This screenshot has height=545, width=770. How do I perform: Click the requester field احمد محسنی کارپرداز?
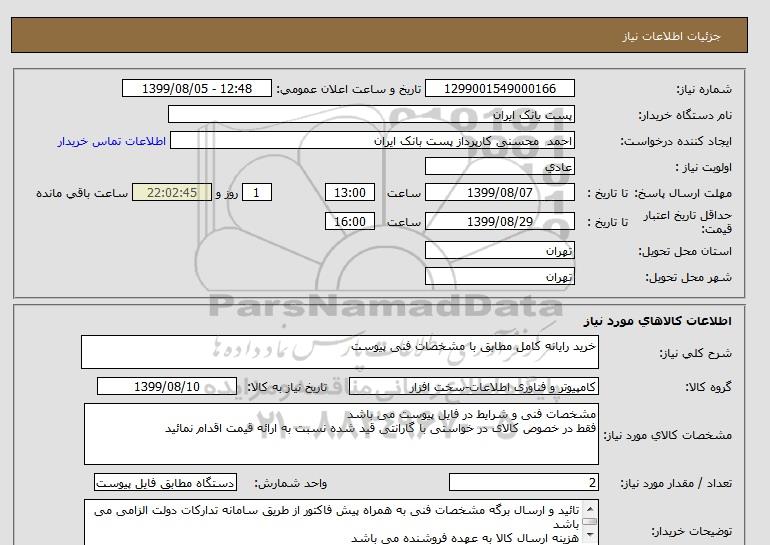coord(372,140)
